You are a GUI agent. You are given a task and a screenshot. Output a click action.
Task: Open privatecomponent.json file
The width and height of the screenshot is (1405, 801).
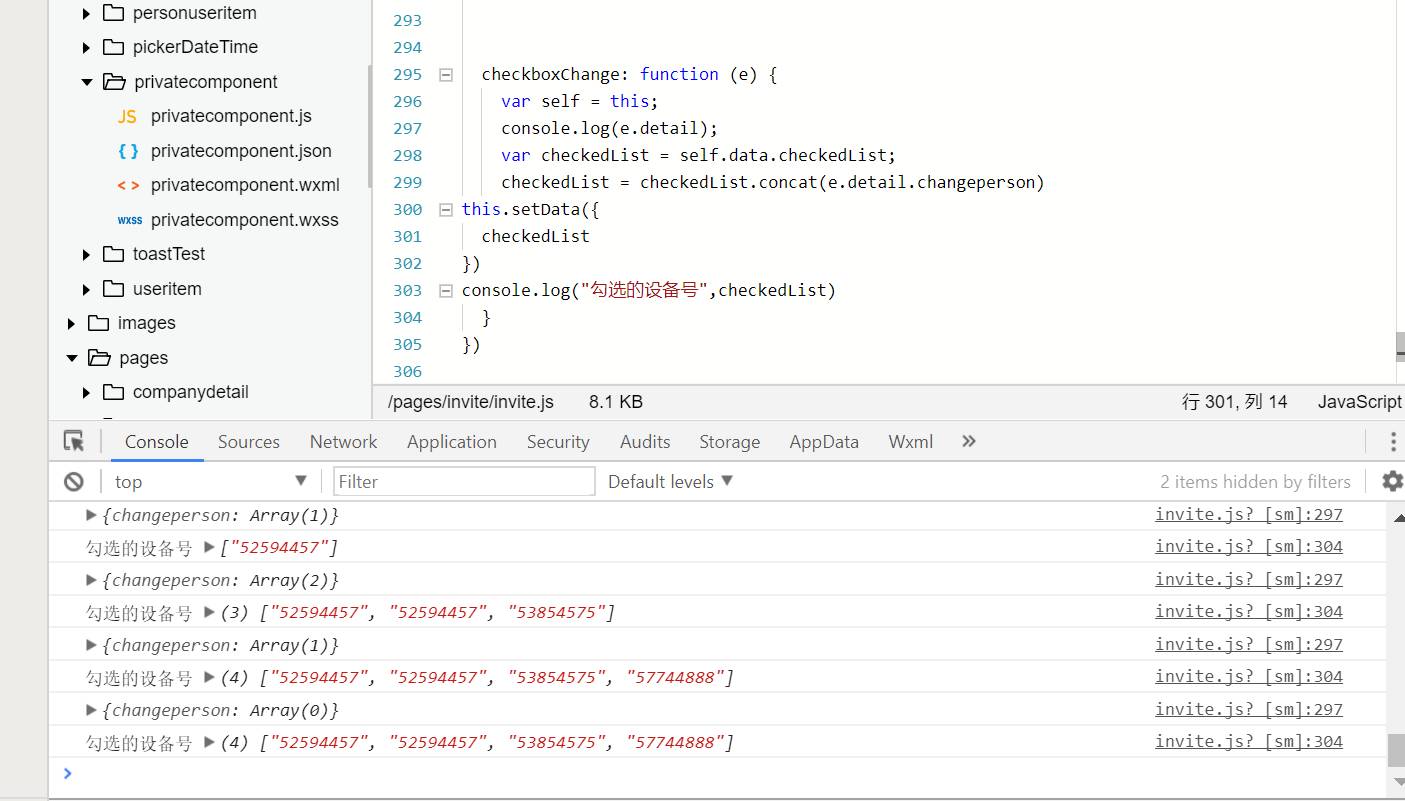tap(240, 151)
